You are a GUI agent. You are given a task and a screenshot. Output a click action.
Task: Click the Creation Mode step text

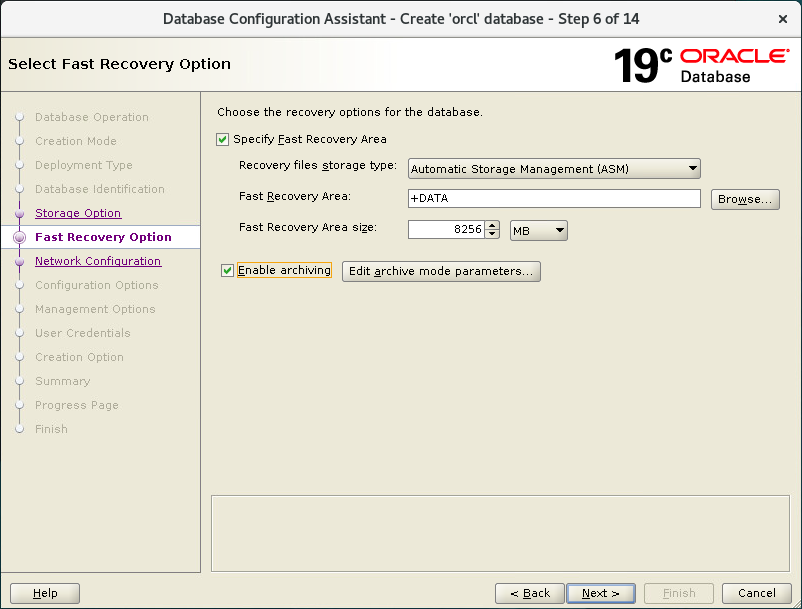[76, 141]
